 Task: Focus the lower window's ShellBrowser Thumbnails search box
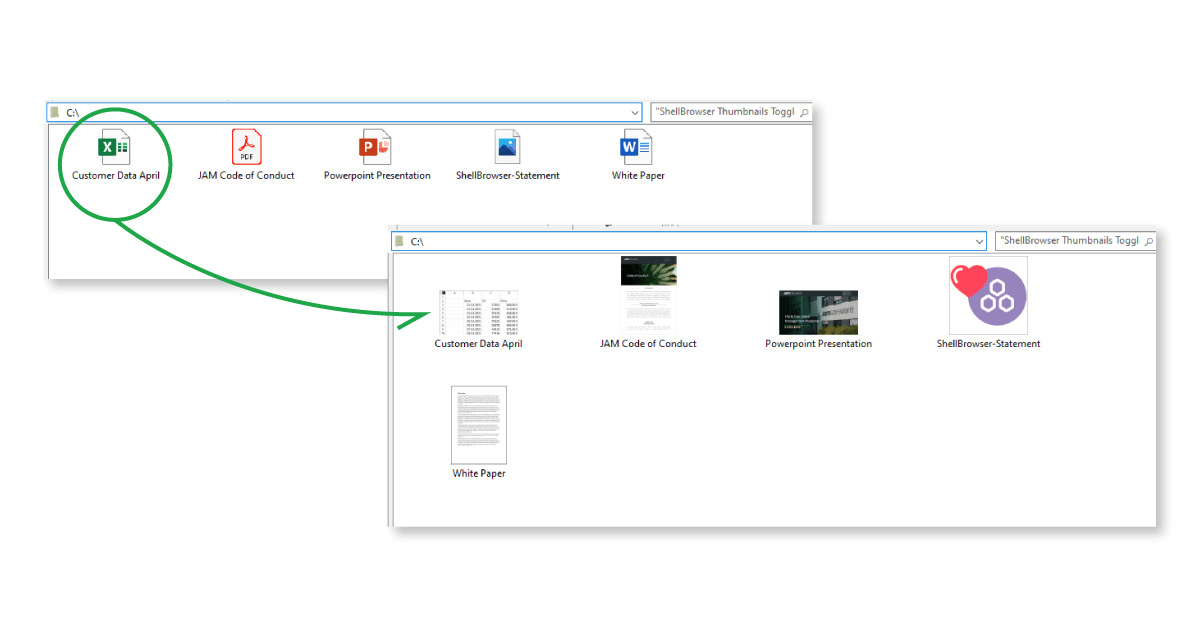[1070, 242]
